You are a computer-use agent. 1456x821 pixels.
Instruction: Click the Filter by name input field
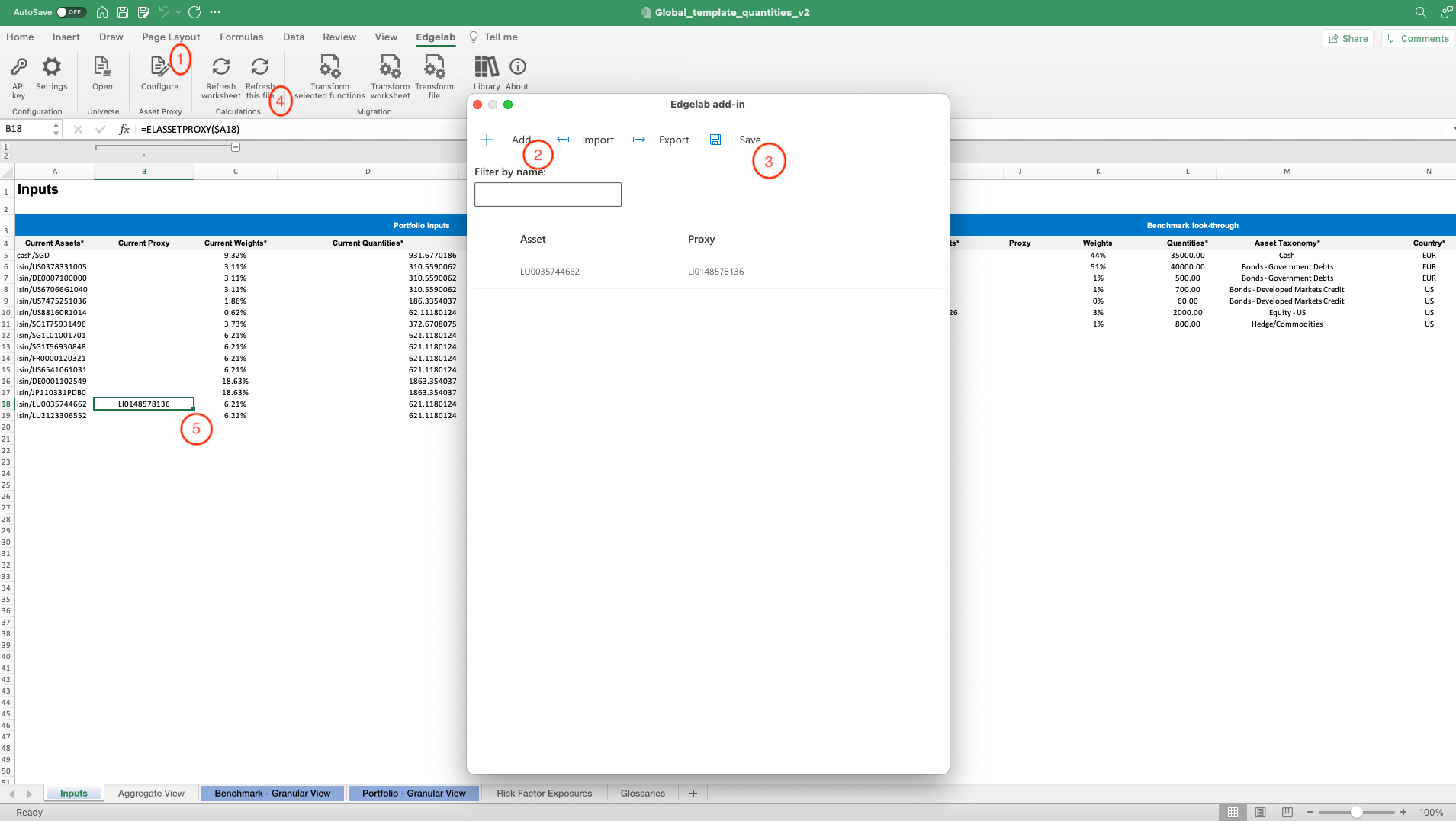[548, 195]
